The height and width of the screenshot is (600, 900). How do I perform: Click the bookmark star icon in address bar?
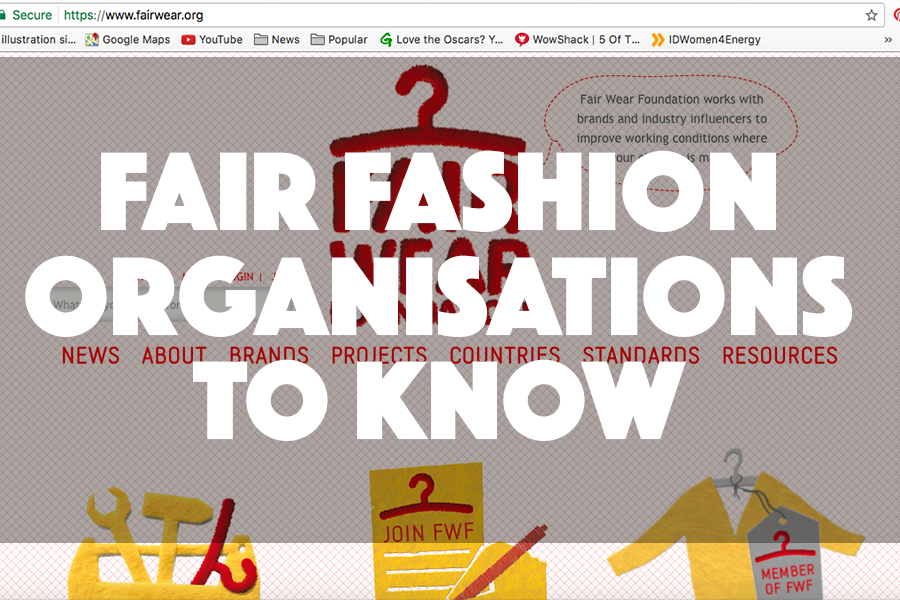click(x=871, y=16)
